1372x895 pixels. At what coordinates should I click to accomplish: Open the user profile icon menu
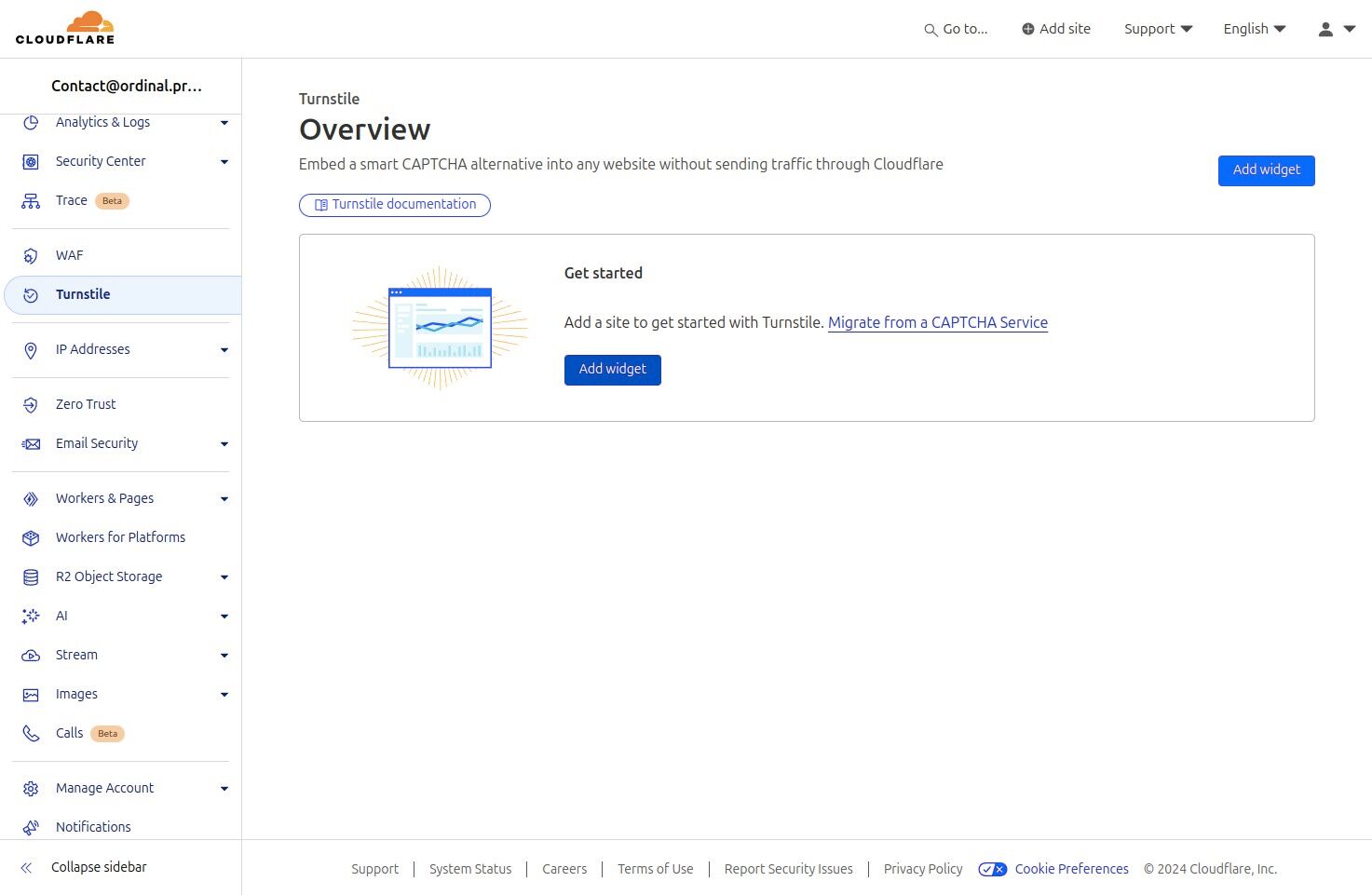[1337, 29]
